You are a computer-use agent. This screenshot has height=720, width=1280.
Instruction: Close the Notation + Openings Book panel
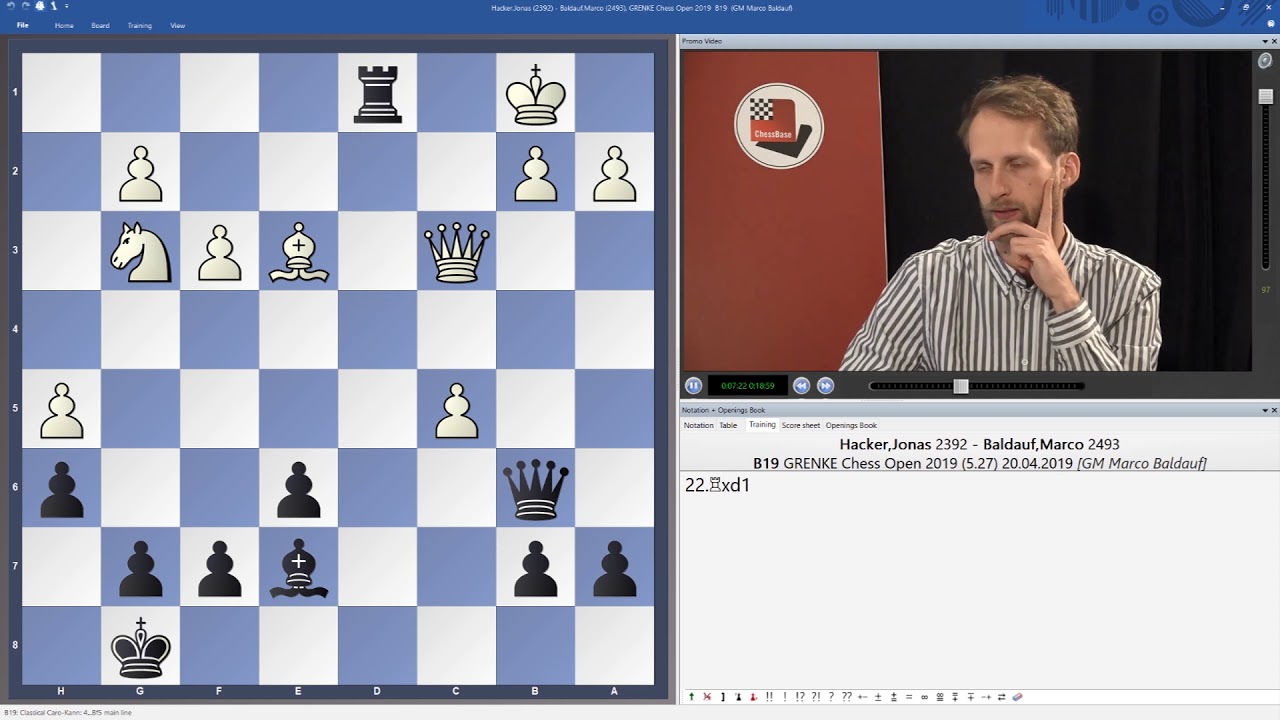click(1274, 410)
